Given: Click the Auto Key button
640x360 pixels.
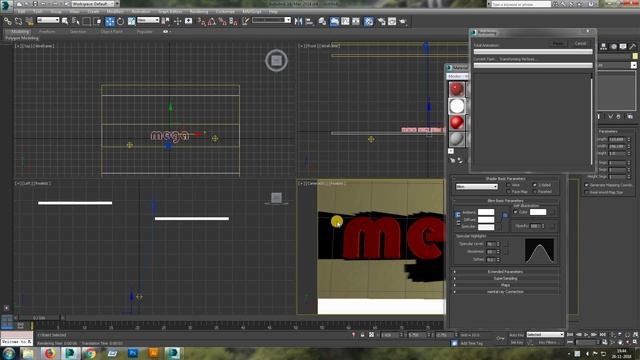Looking at the screenshot, I should coord(516,335).
